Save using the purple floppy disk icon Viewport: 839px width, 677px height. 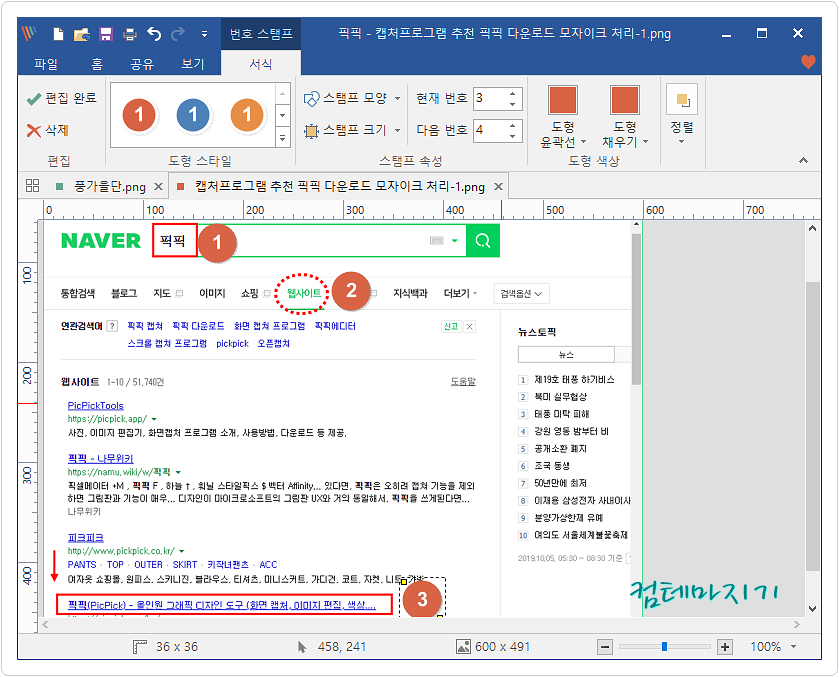click(106, 34)
